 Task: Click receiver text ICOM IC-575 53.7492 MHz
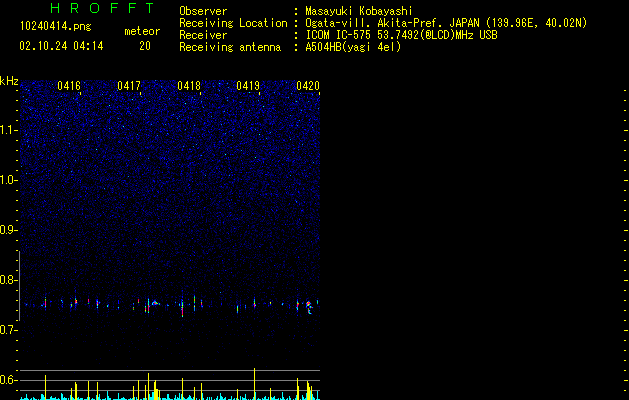tap(401, 35)
